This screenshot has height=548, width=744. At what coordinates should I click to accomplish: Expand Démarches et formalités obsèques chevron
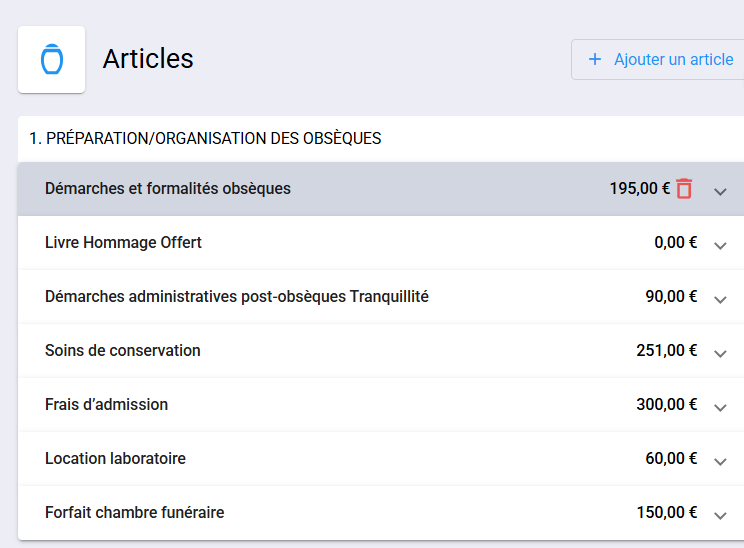(720, 190)
